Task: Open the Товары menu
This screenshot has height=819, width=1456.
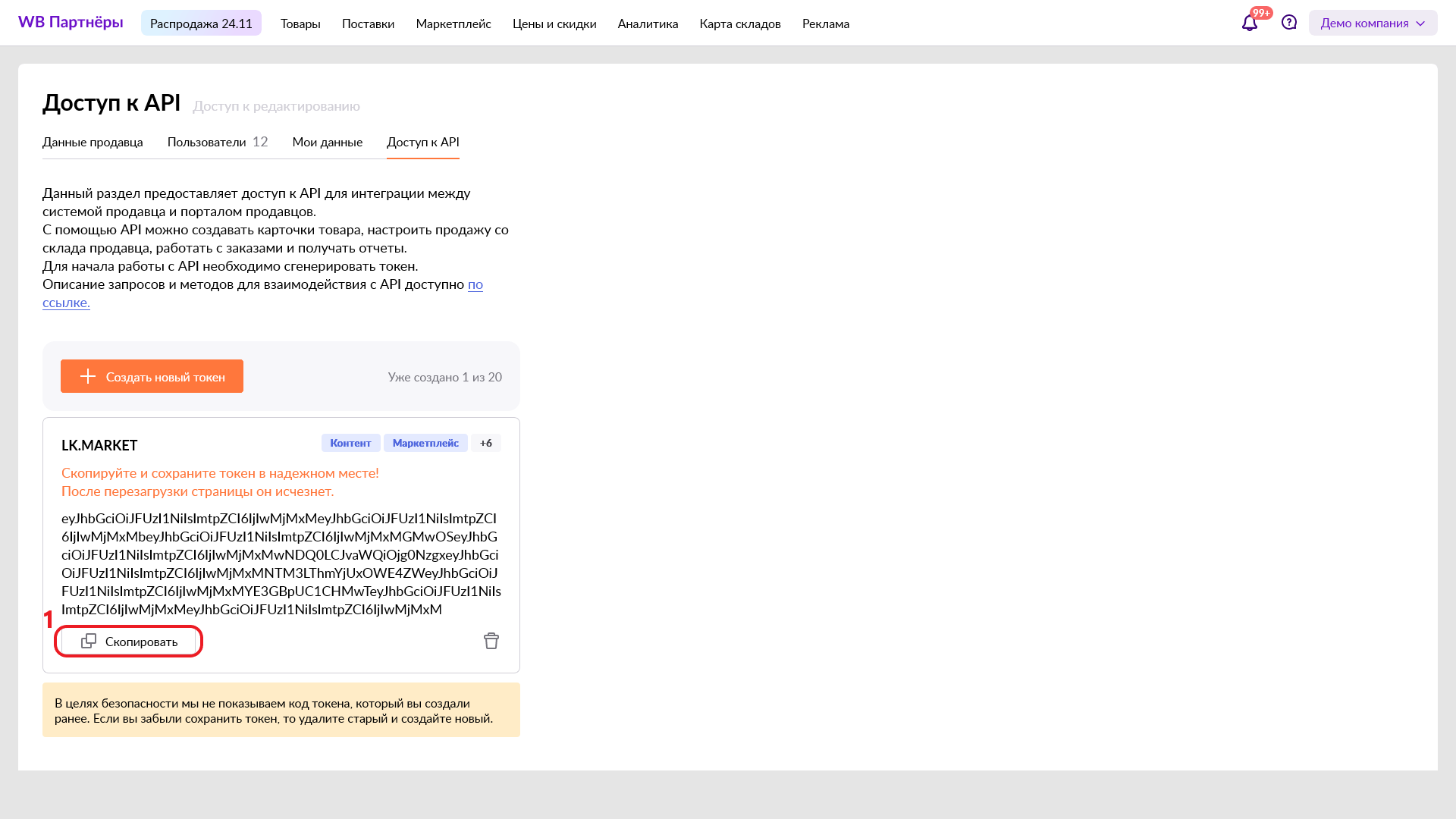Action: click(x=300, y=24)
